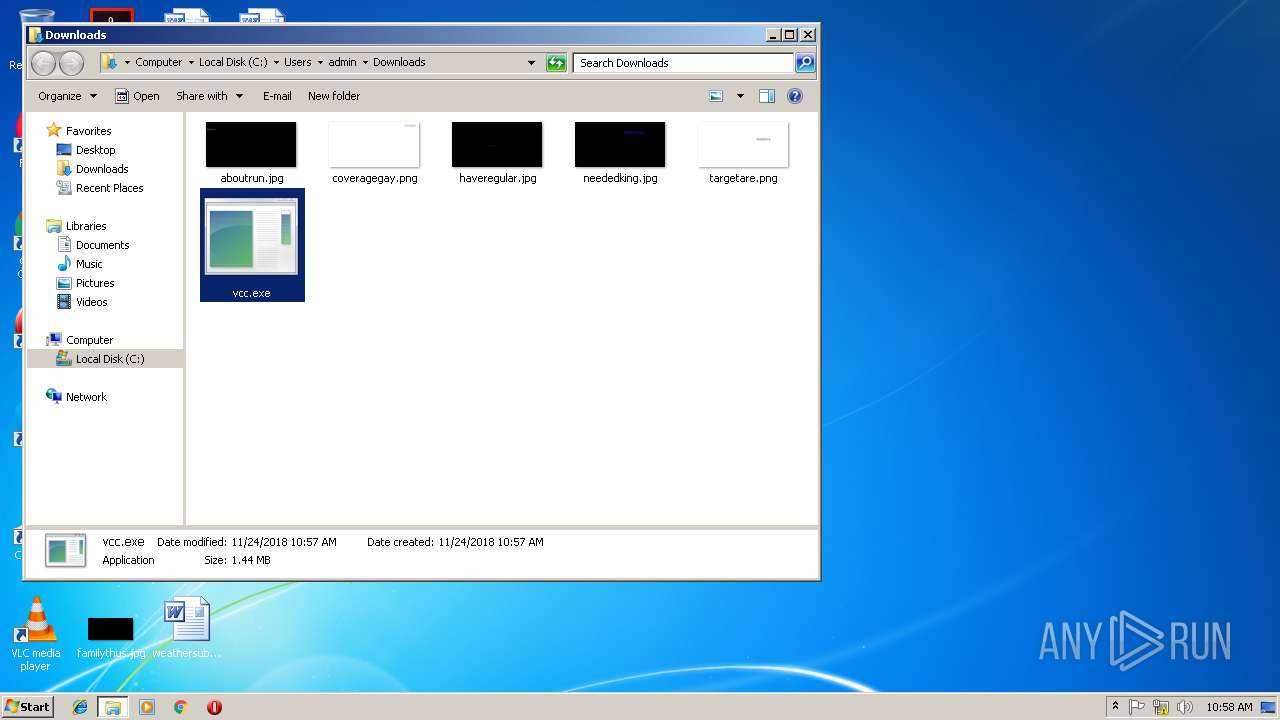1280x720 pixels.
Task: Open the Start menu
Action: click(x=28, y=706)
